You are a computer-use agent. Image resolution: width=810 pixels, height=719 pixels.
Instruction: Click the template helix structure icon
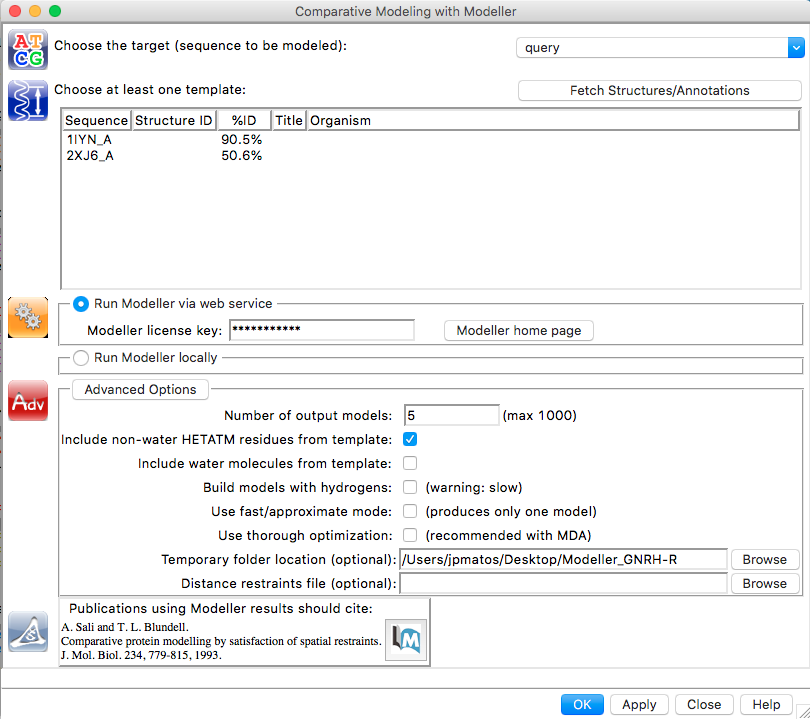(x=28, y=101)
